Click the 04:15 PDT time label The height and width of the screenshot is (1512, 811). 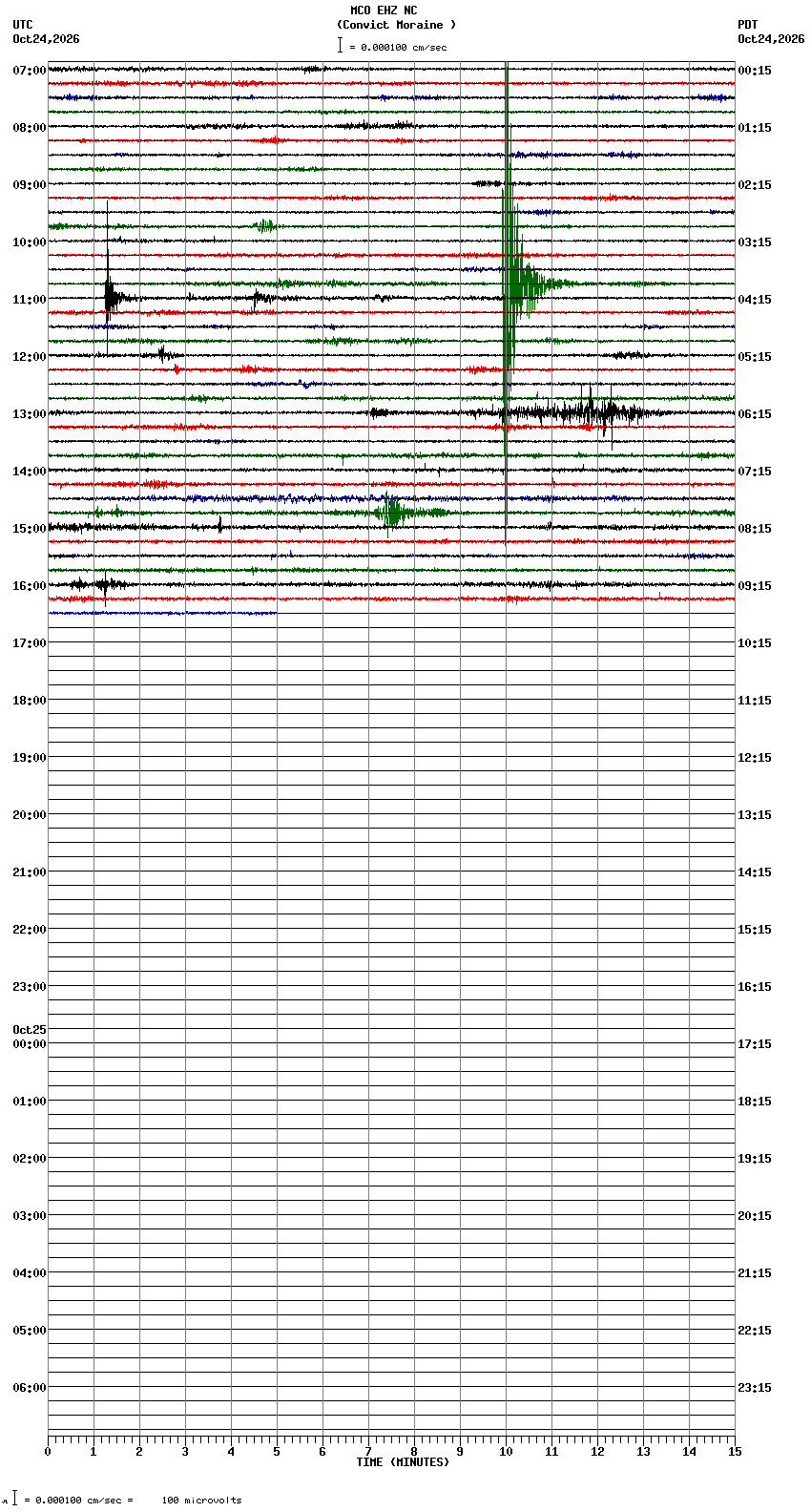pos(755,300)
